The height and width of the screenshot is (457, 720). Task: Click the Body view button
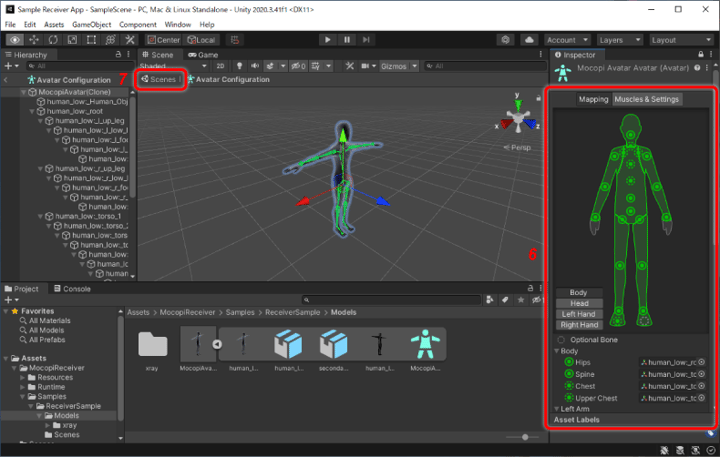(x=579, y=293)
